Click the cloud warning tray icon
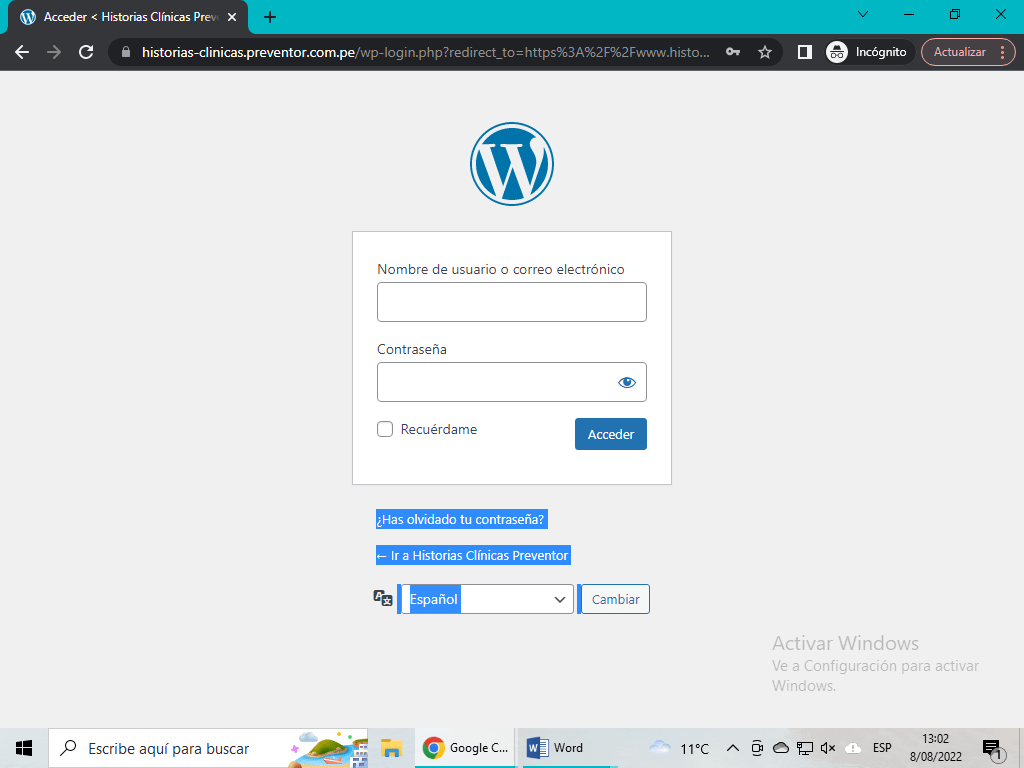1024x768 pixels. pyautogui.click(x=852, y=748)
